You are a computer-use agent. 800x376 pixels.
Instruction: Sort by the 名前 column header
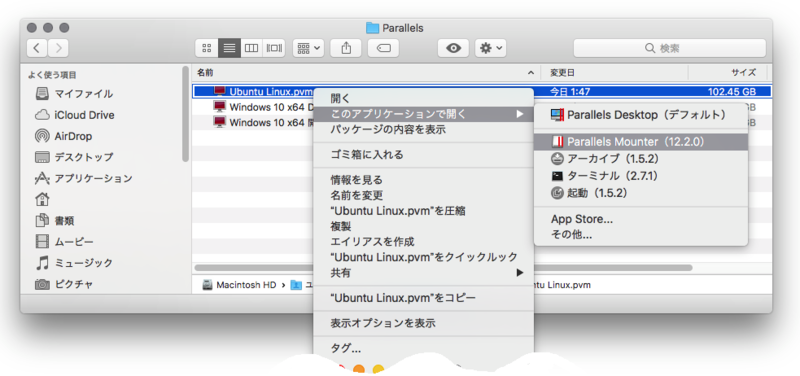click(366, 72)
